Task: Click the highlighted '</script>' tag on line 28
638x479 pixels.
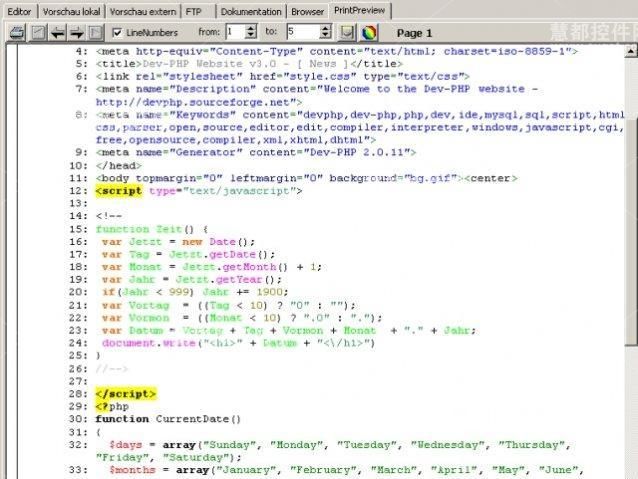Action: coord(126,394)
